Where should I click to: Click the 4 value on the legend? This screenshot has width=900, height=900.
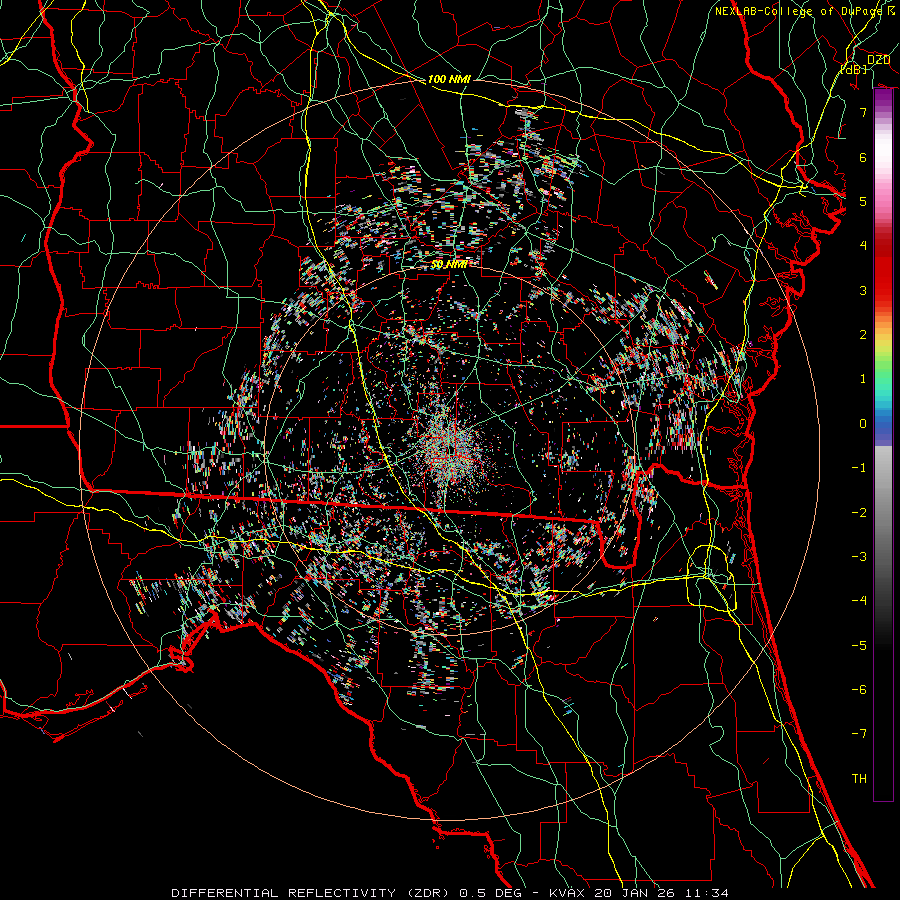(x=863, y=246)
